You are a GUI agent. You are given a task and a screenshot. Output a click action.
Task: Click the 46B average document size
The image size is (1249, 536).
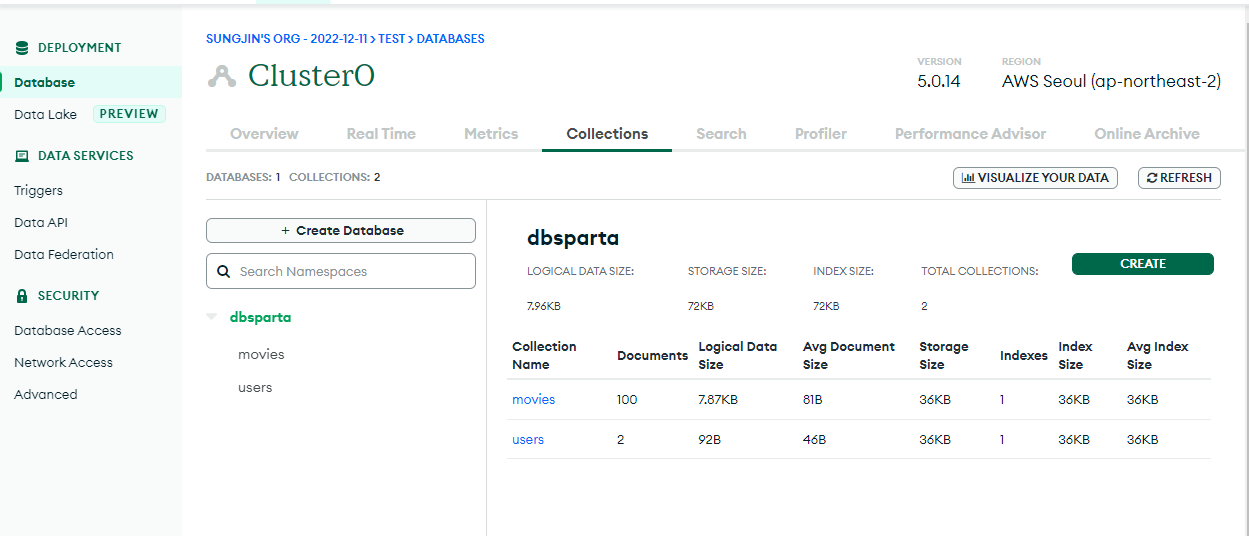pos(813,439)
